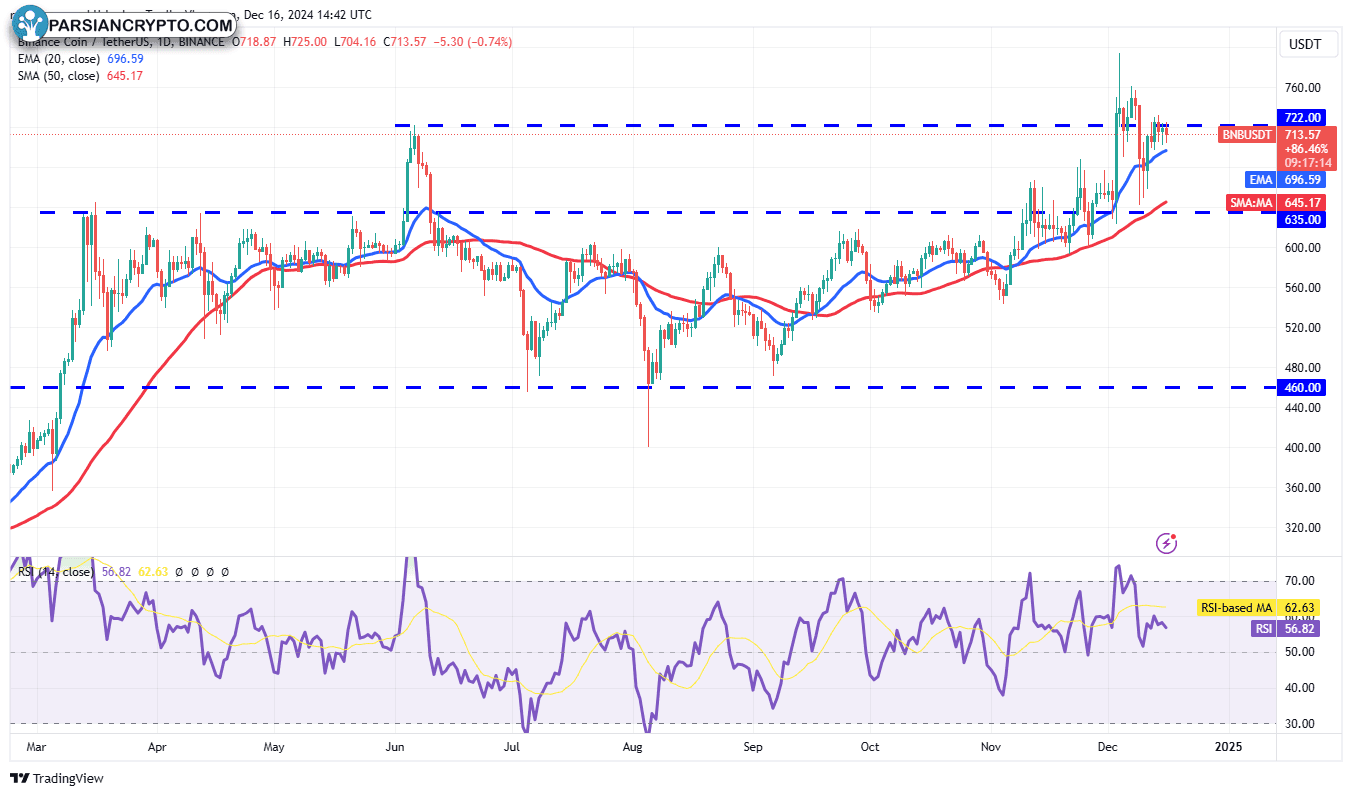The height and width of the screenshot is (796, 1352).
Task: Click the red SMA:MA tag
Action: point(1252,204)
